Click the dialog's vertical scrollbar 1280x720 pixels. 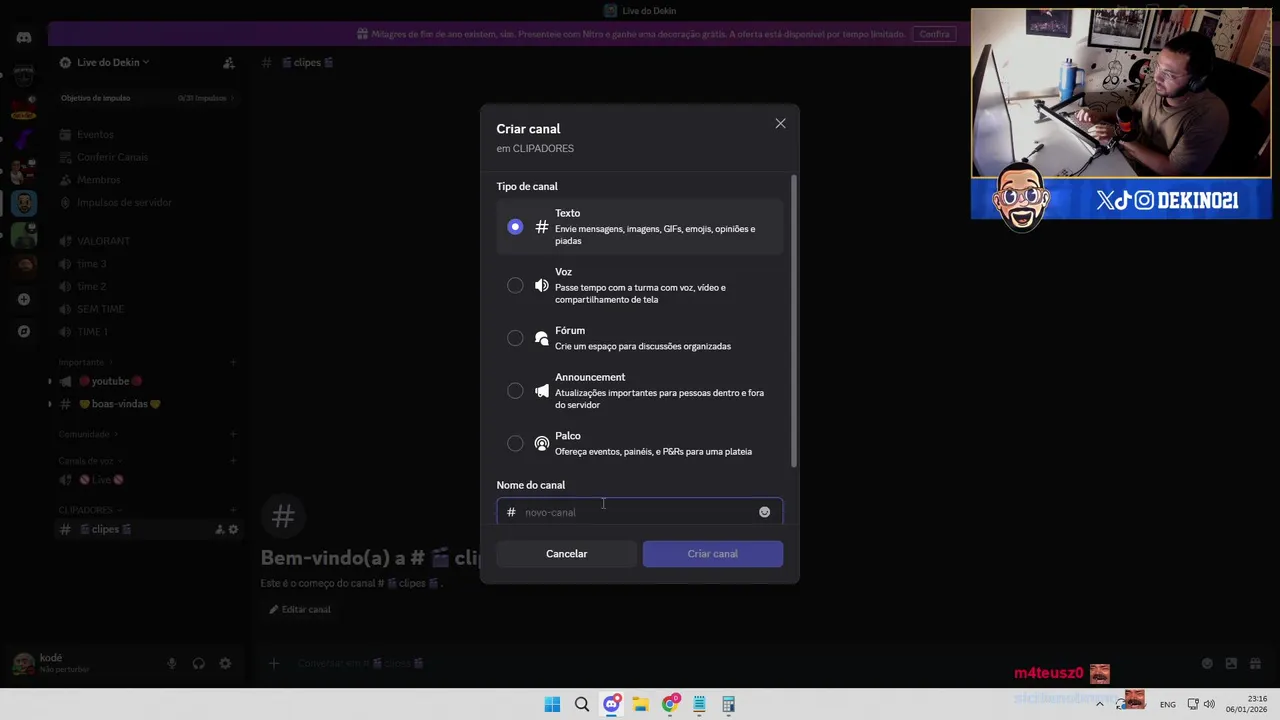click(x=794, y=320)
